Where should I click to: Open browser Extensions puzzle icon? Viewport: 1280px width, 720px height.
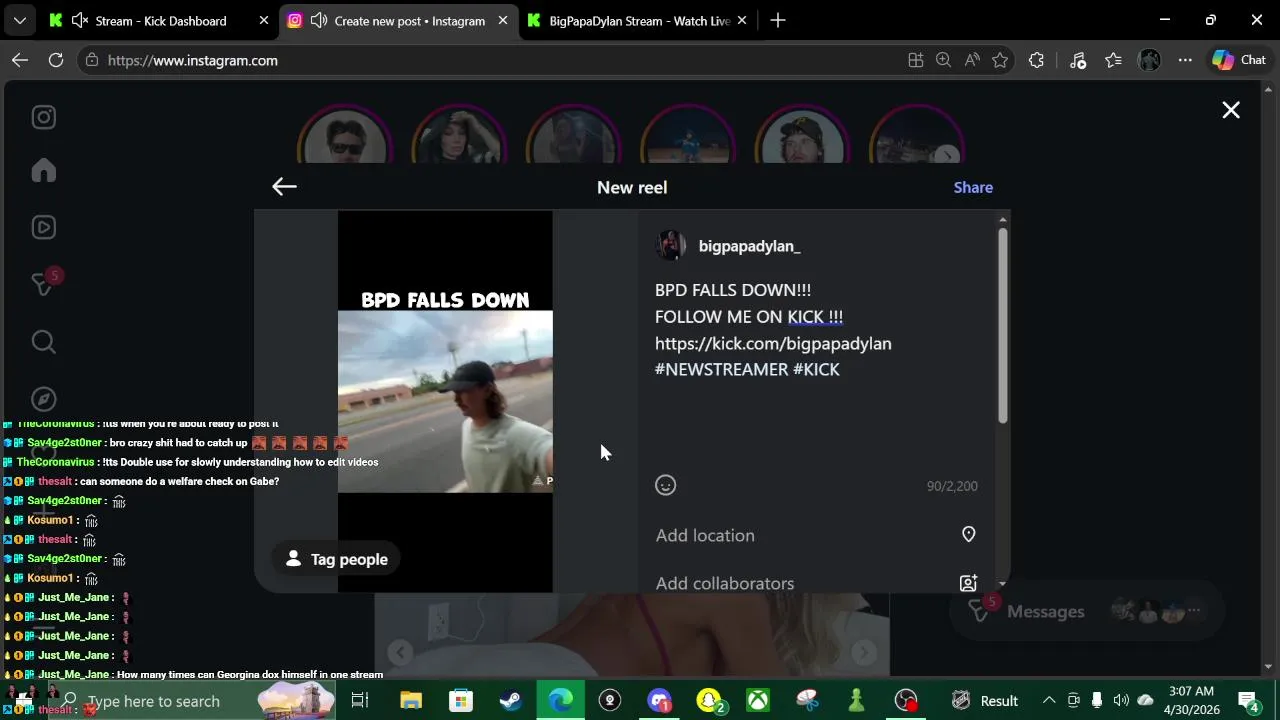coord(1036,60)
